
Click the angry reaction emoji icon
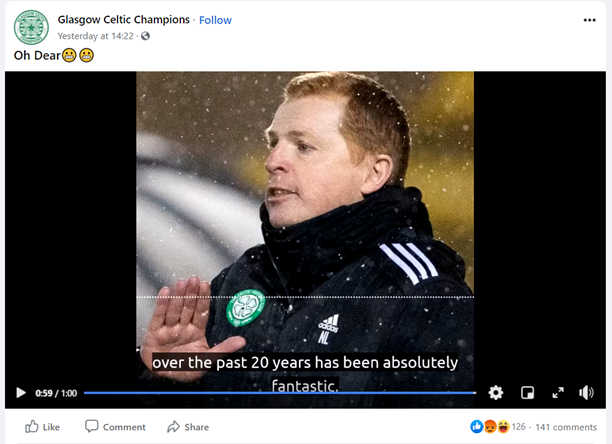coord(490,427)
